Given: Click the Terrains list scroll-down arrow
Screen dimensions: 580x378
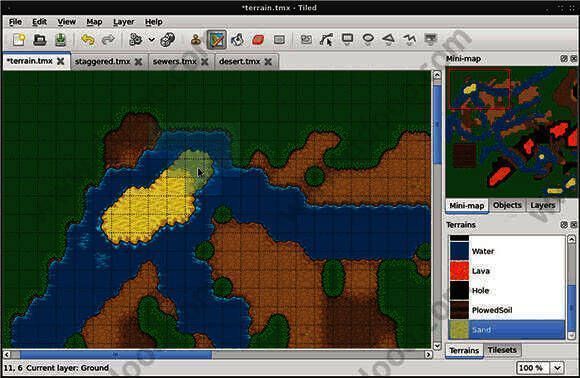Looking at the screenshot, I should pos(571,335).
